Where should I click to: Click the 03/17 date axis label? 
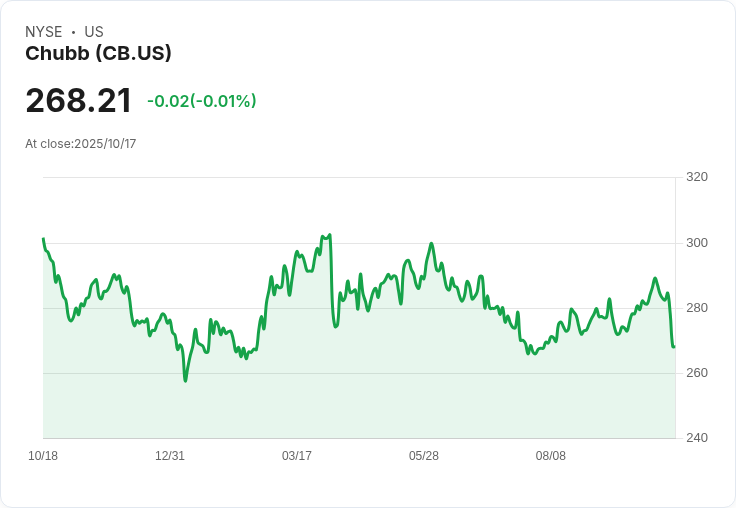[297, 456]
